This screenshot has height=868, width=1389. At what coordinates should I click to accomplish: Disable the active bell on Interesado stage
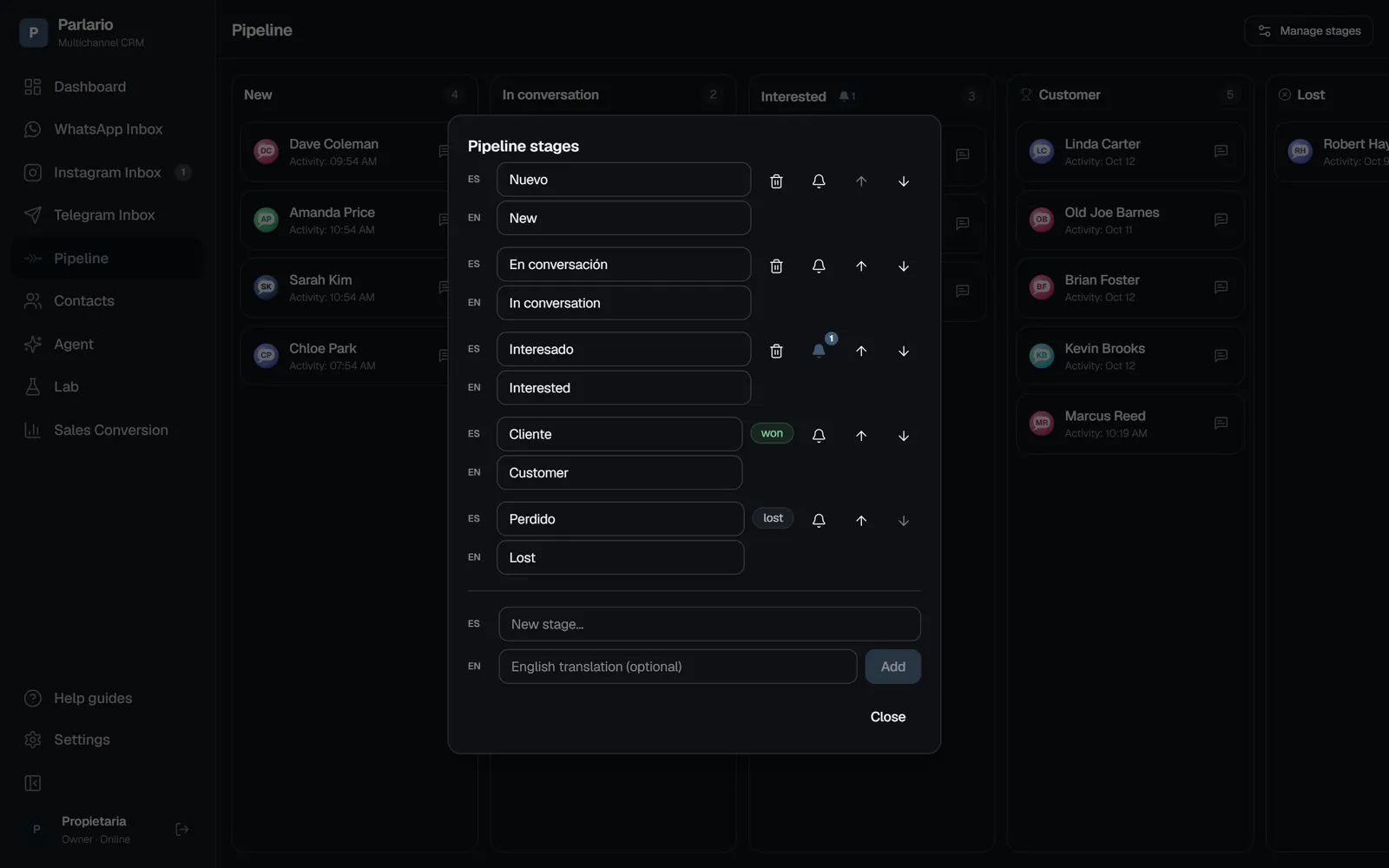pos(819,351)
